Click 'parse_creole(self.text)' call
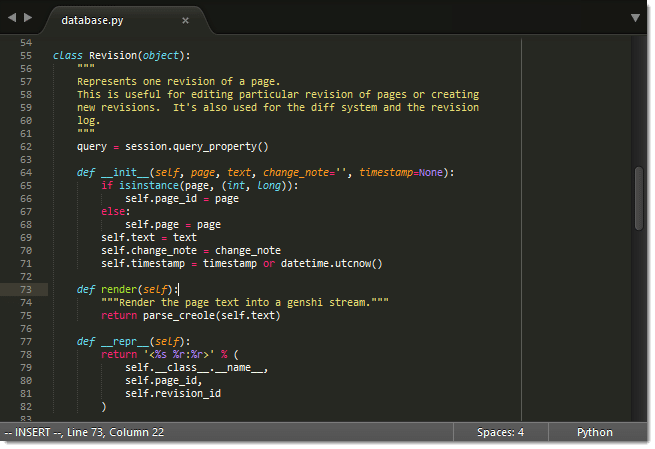 coord(211,315)
